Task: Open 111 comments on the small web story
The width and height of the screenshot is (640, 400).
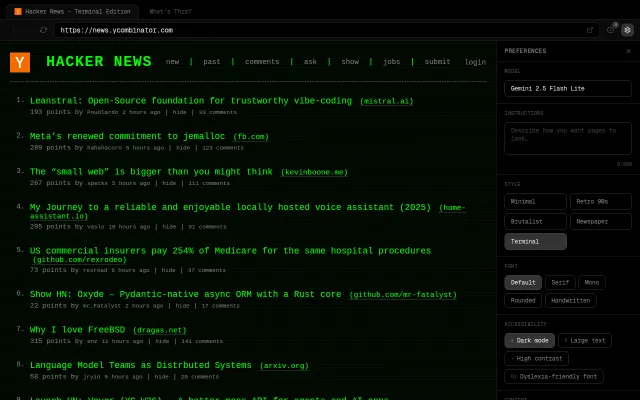Action: (x=209, y=183)
